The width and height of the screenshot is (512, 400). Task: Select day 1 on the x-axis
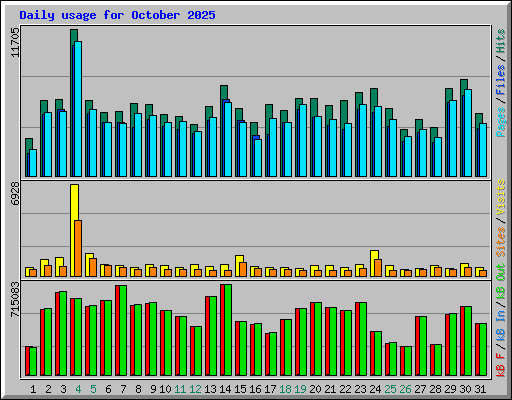point(33,389)
